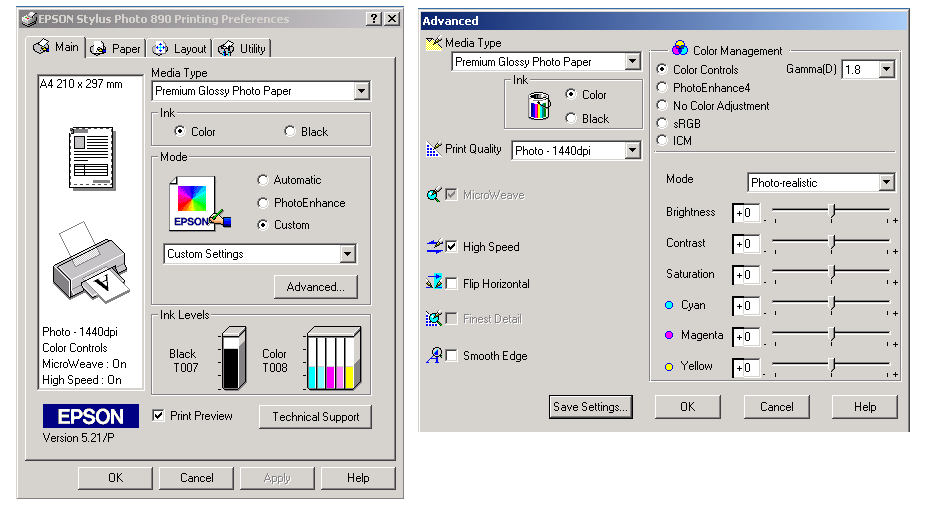Click the Color Management icon
Viewport: 928px width, 514px height.
pyautogui.click(x=680, y=48)
